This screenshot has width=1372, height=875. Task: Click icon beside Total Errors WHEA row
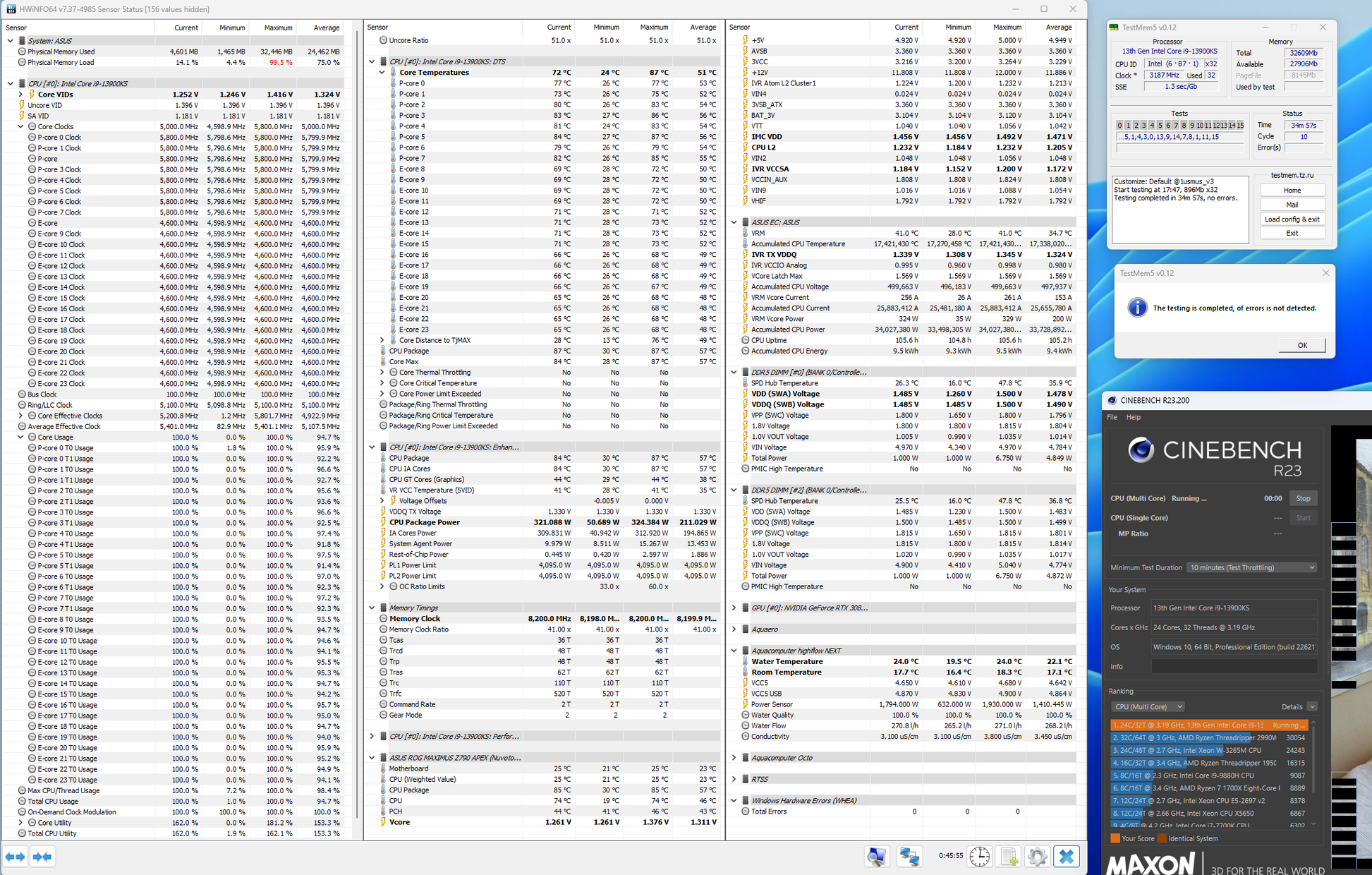746,811
